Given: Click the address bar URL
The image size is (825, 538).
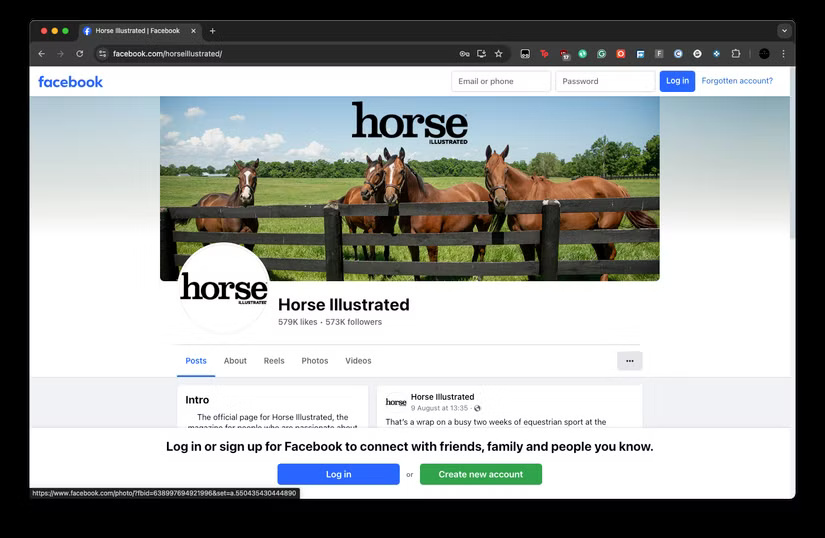Looking at the screenshot, I should (167, 54).
